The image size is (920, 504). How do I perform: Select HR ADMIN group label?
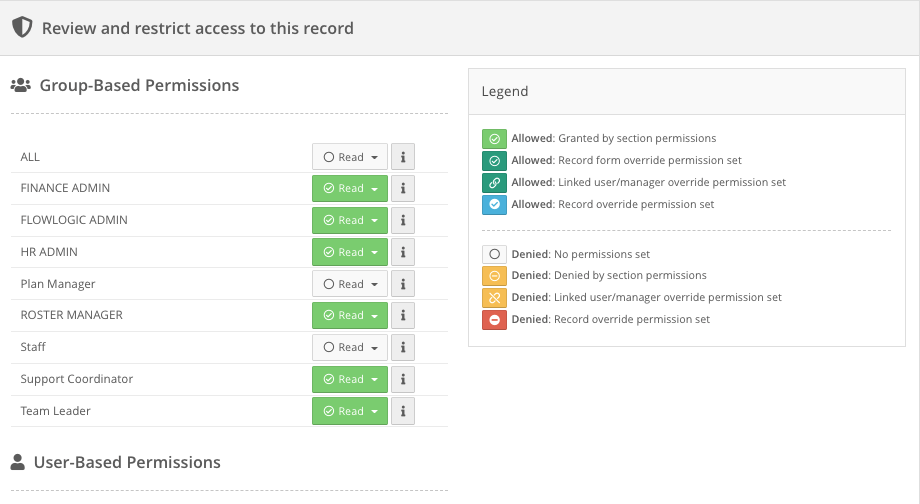point(49,252)
